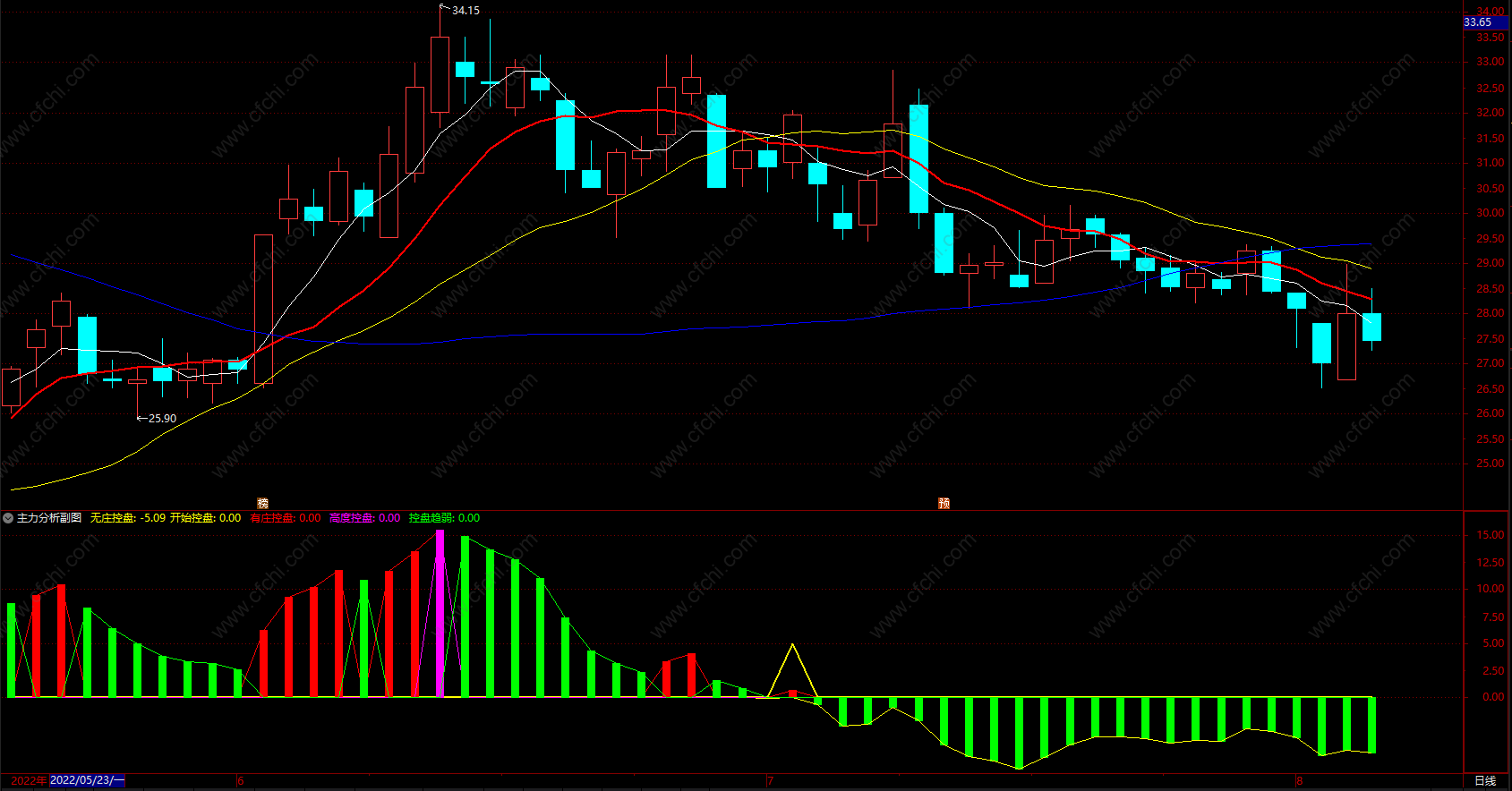This screenshot has height=791, width=1512.
Task: Click the month 7 timeline marker
Action: click(770, 781)
